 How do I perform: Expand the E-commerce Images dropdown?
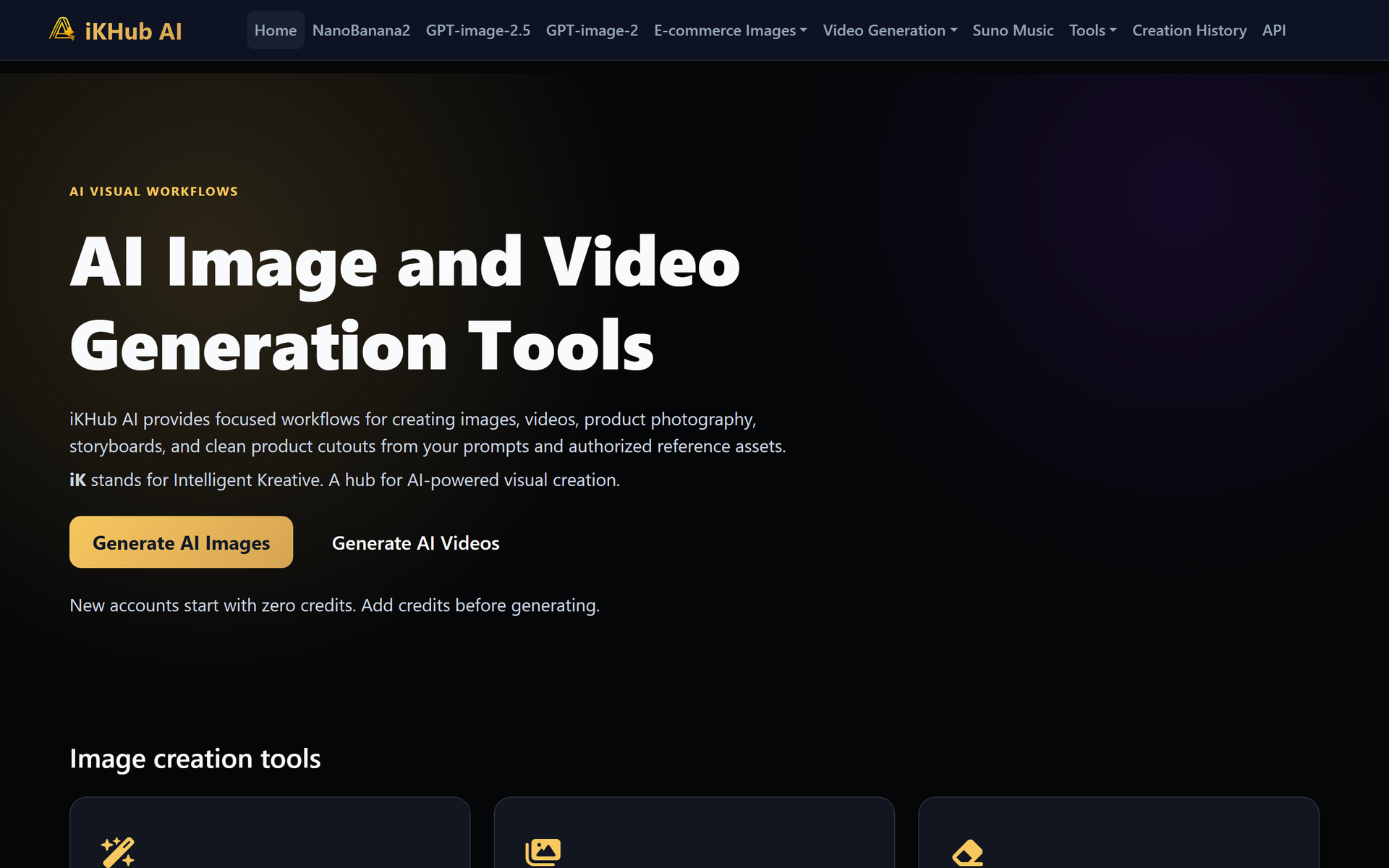[x=730, y=30]
